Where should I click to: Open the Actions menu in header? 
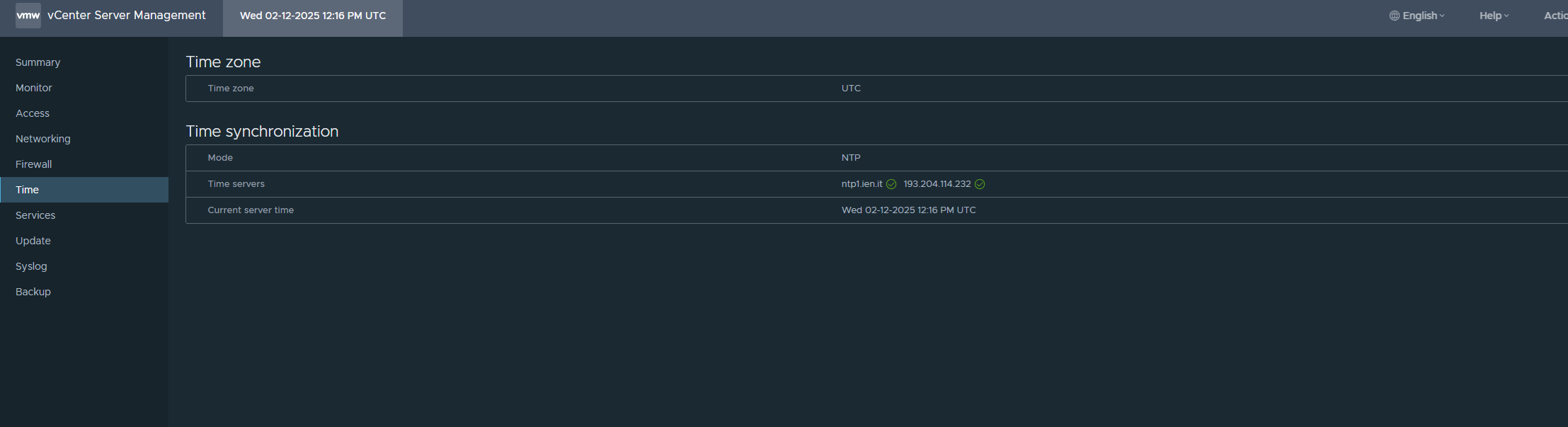[x=1555, y=16]
